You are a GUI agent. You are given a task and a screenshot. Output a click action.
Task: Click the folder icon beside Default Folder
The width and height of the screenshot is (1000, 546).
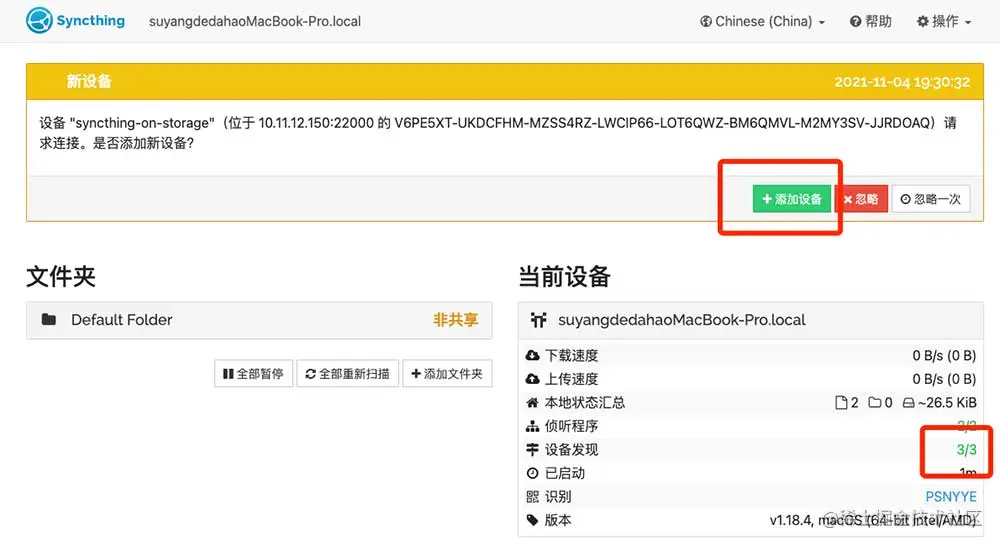coord(49,320)
